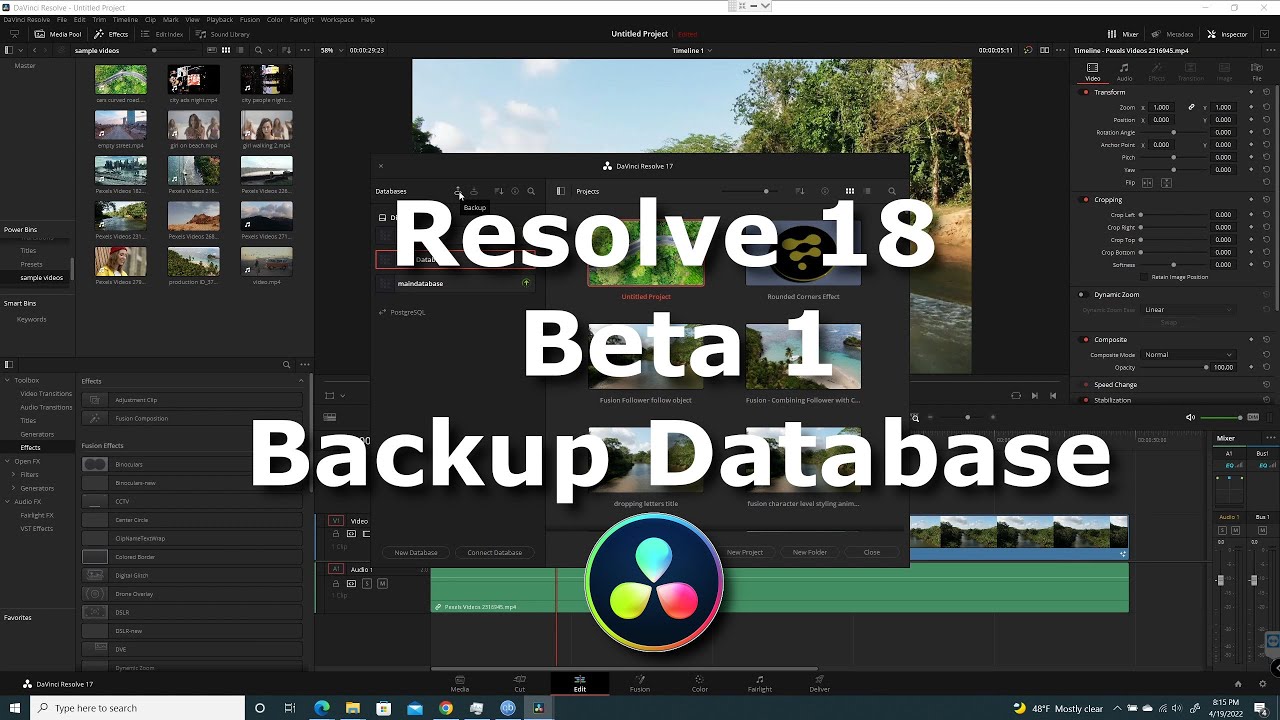Click the flip horizontal icon in Transform

(1147, 183)
